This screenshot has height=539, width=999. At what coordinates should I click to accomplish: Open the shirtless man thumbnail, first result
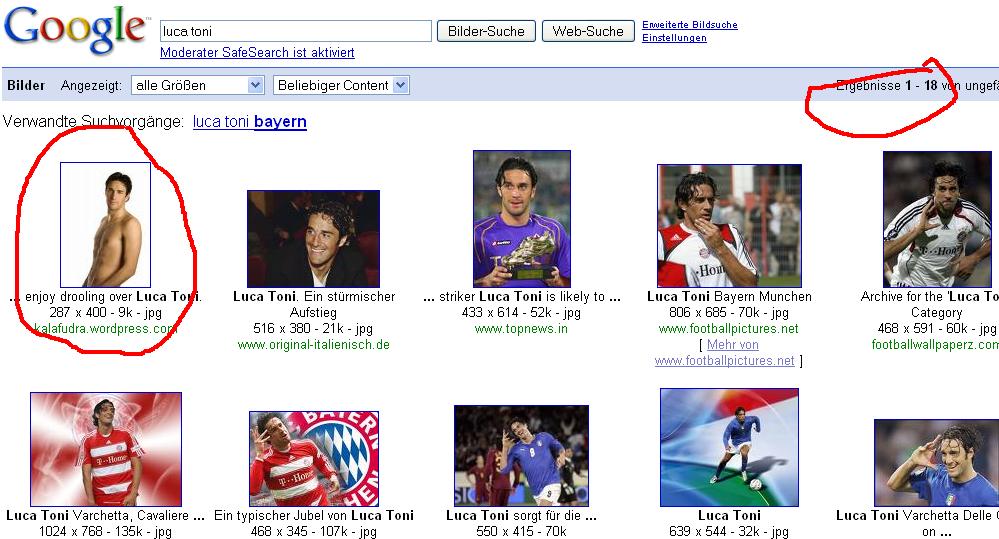[105, 225]
